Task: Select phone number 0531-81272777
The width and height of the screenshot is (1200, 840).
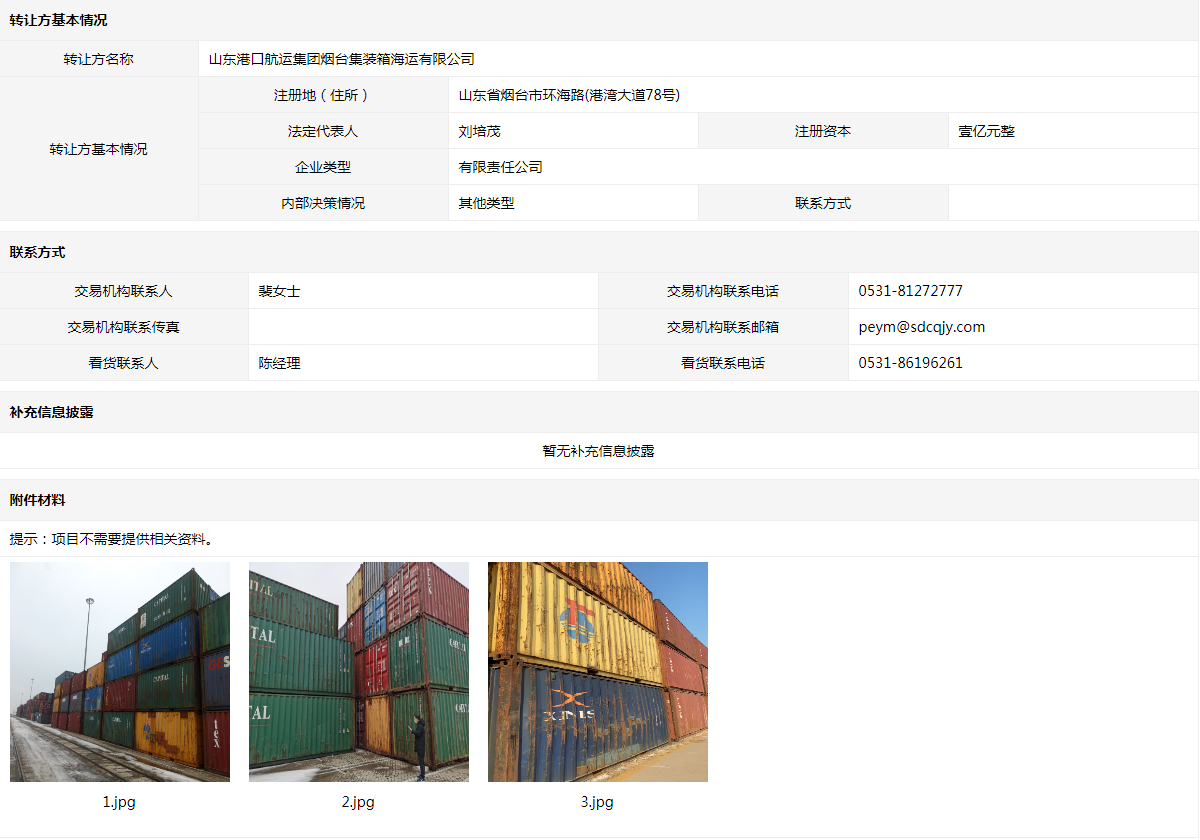Action: (x=911, y=291)
